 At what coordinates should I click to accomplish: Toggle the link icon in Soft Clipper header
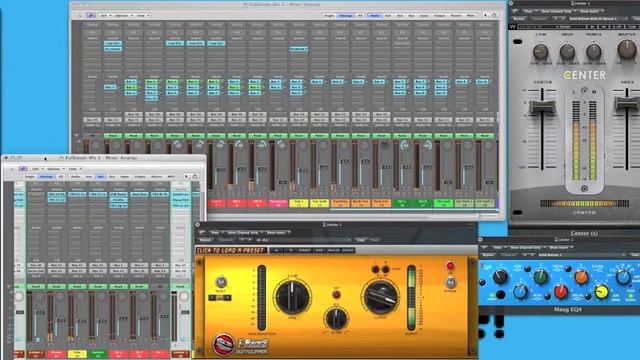pos(202,232)
